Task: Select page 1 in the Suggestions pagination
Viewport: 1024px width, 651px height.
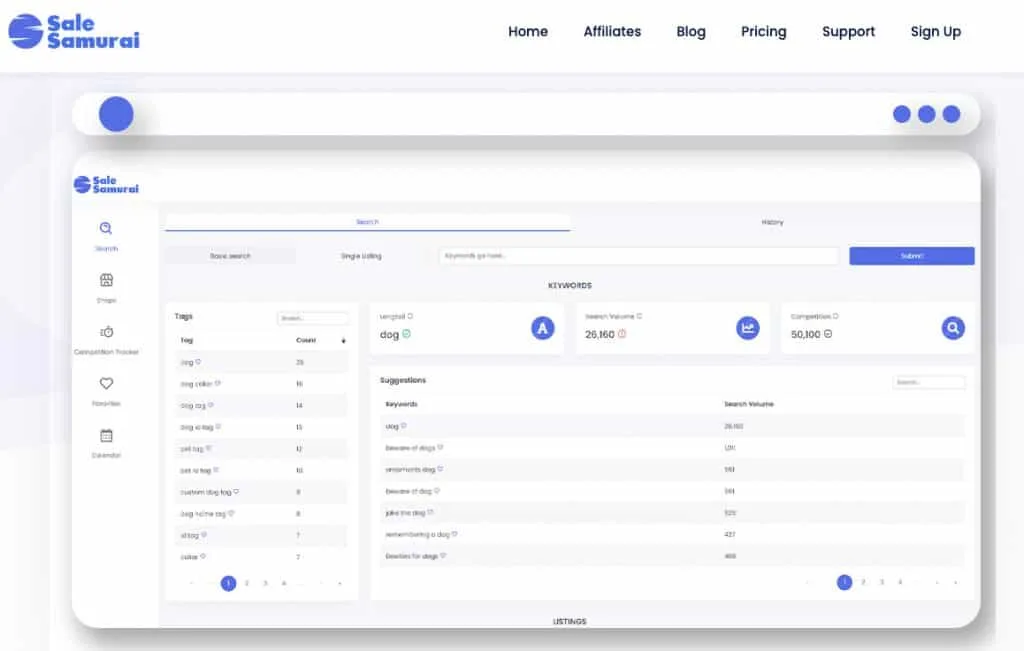Action: point(844,582)
